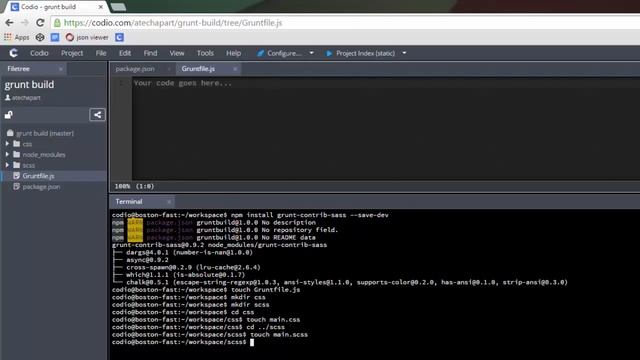This screenshot has height=360, width=640.
Task: Click the terminal prompt cursor line
Action: tap(183, 342)
